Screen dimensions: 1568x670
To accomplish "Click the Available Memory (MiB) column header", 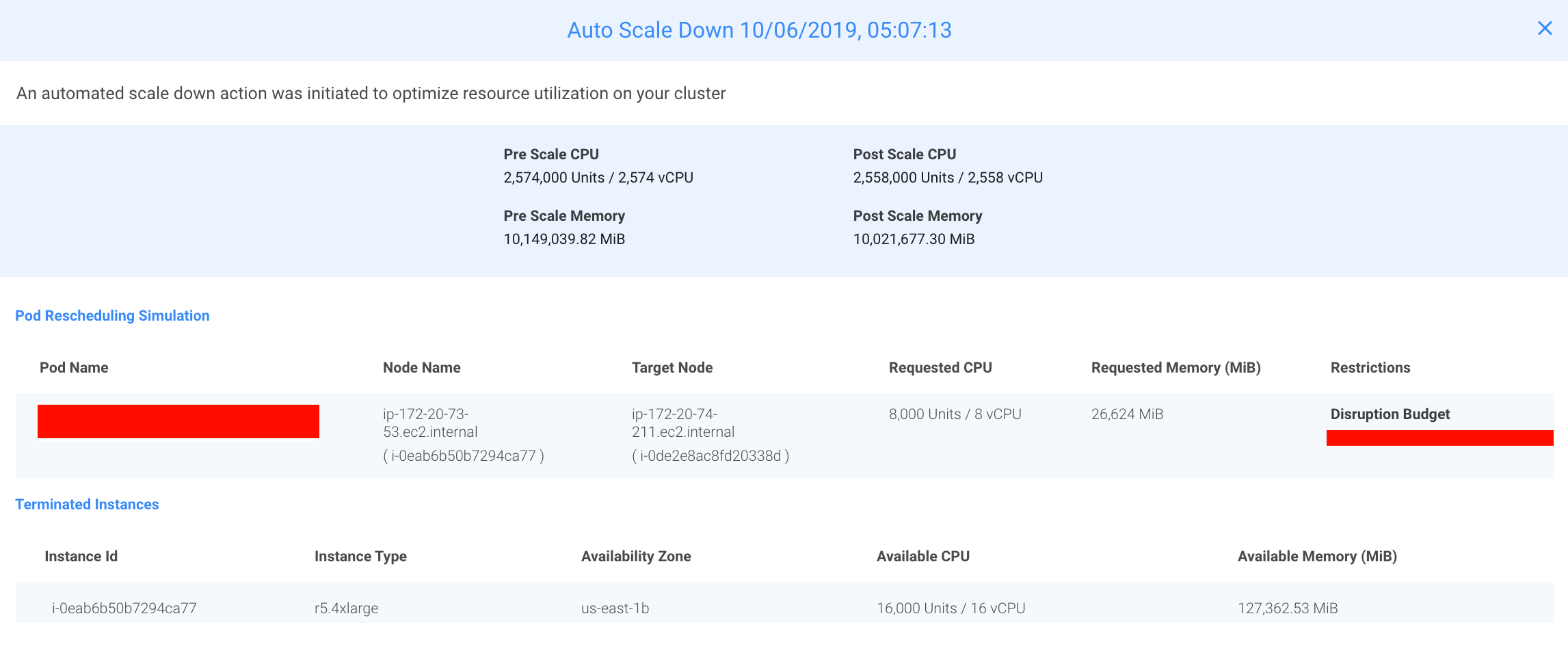I will [x=1316, y=556].
